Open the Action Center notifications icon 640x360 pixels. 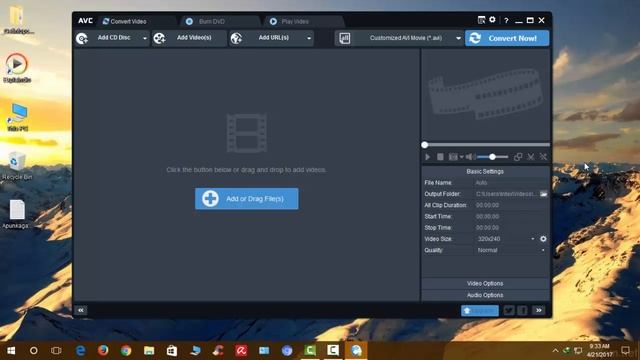[x=625, y=351]
